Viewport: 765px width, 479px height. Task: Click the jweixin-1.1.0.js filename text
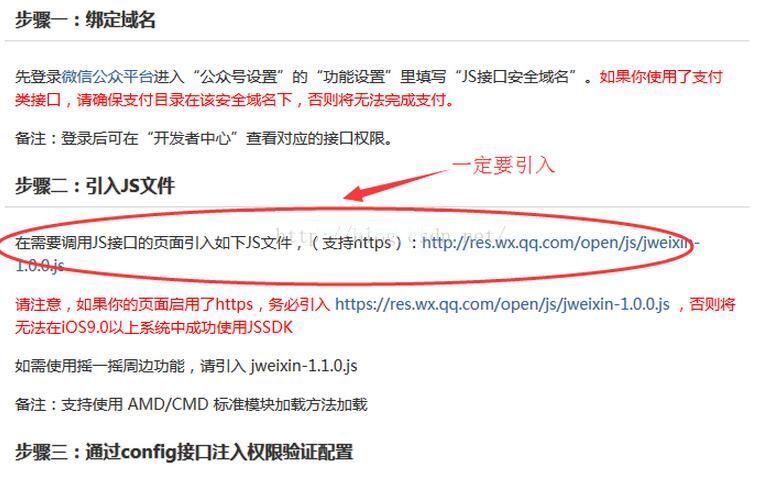click(x=304, y=366)
